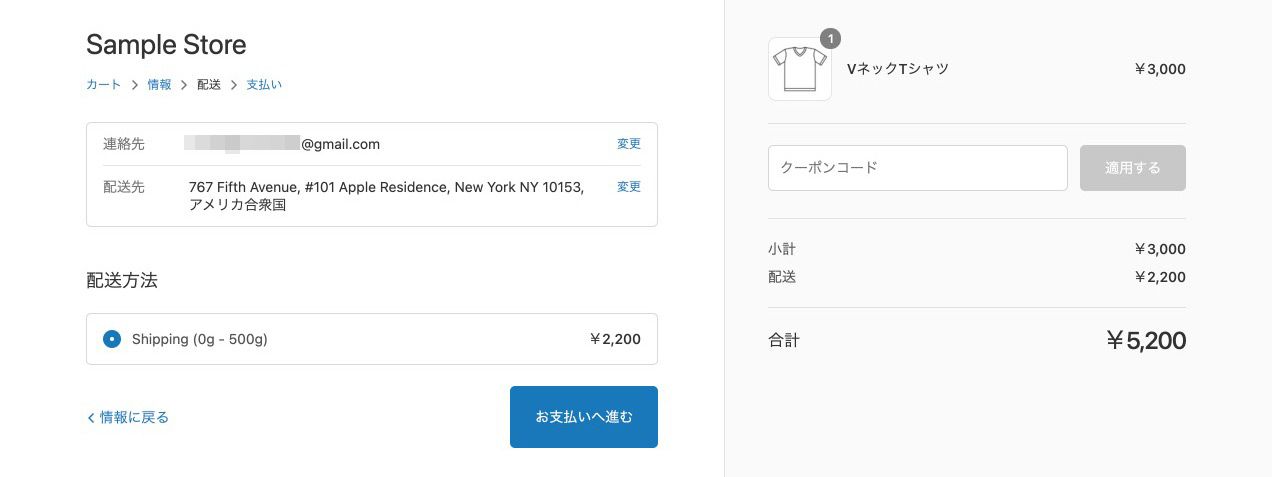Click 変更 next to the shipping address
The width and height of the screenshot is (1272, 477).
[x=629, y=187]
